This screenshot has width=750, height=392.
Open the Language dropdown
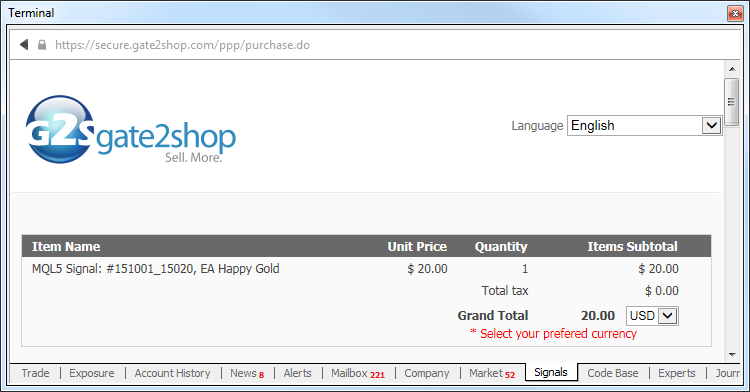pos(644,125)
